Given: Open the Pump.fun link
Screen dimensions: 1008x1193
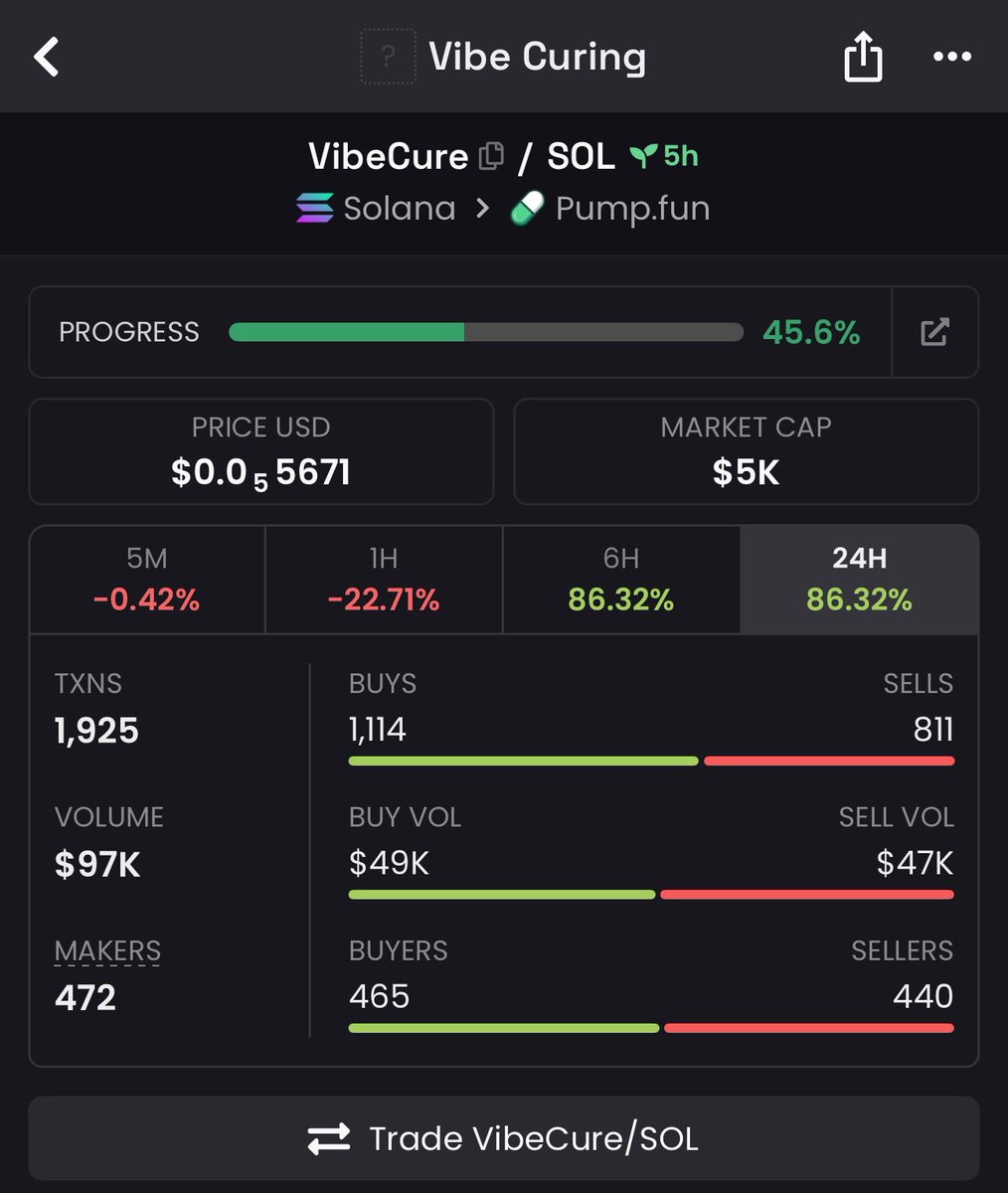Looking at the screenshot, I should 609,209.
